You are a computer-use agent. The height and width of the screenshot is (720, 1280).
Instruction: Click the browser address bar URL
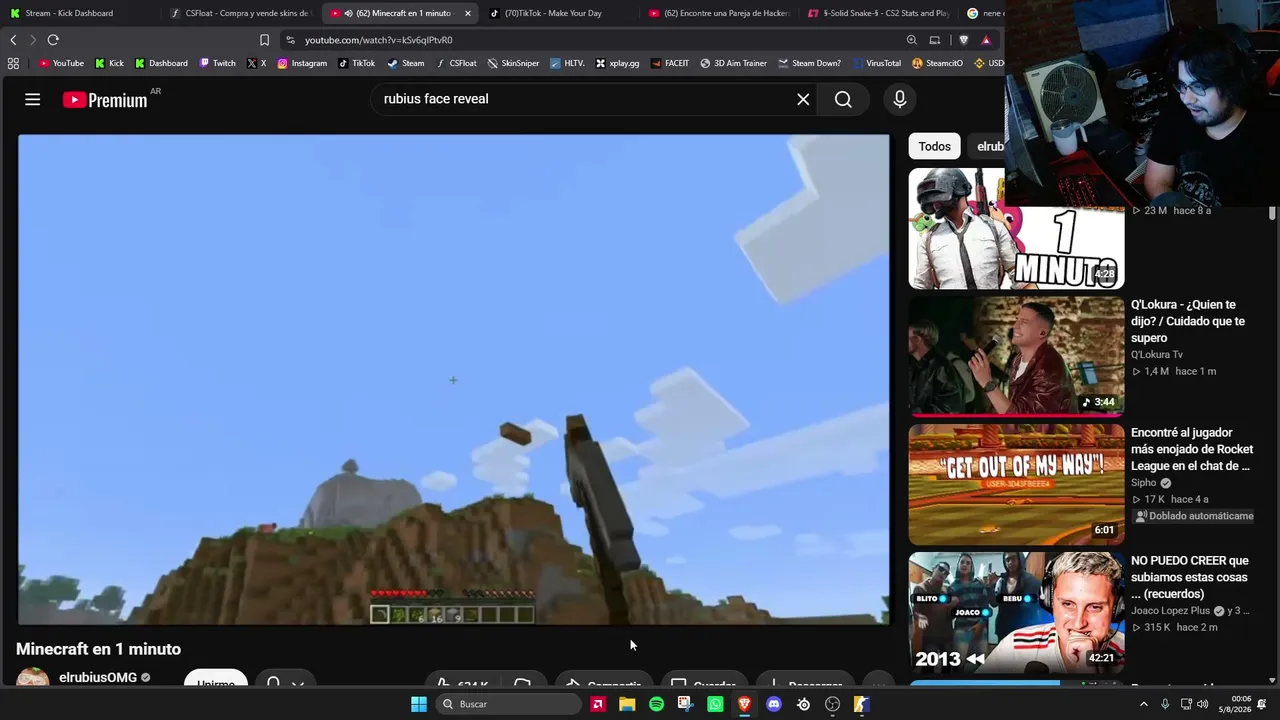(x=378, y=40)
